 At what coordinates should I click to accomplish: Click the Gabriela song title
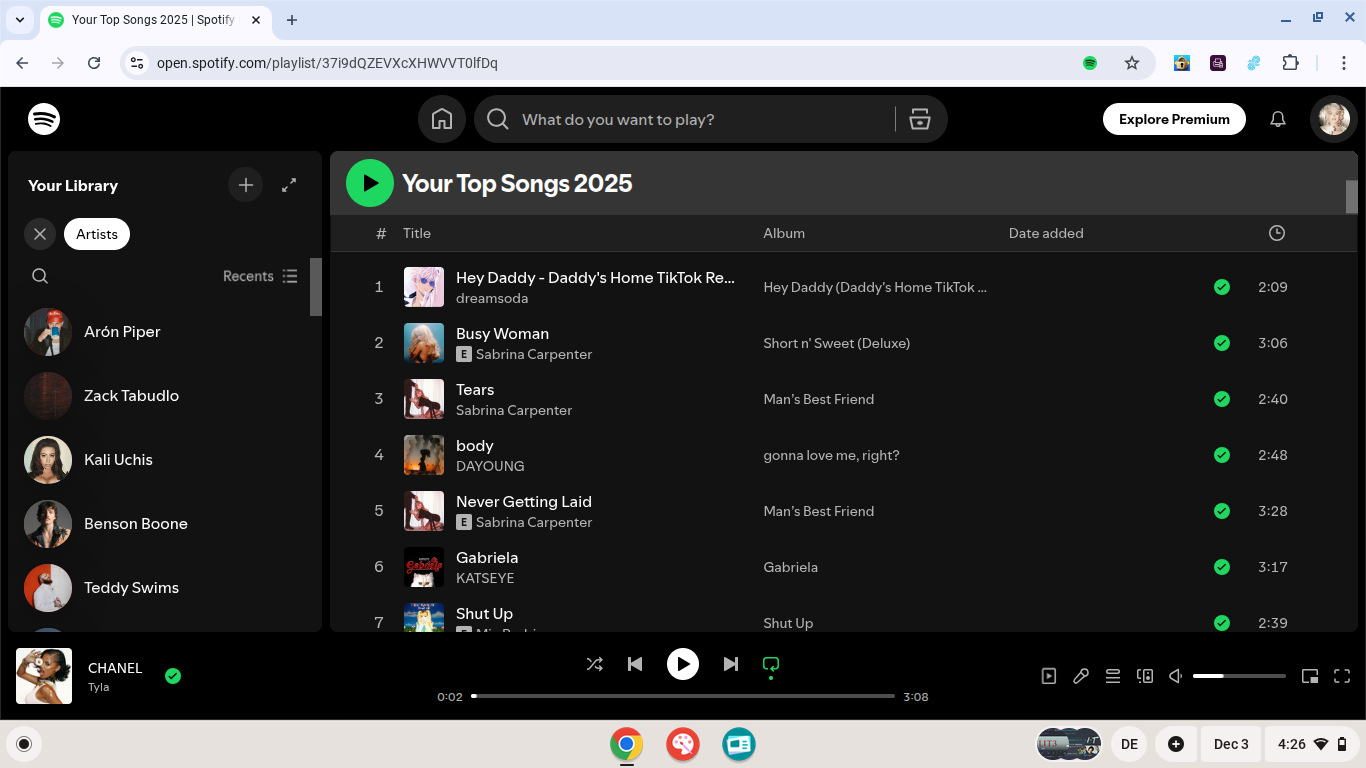[487, 558]
